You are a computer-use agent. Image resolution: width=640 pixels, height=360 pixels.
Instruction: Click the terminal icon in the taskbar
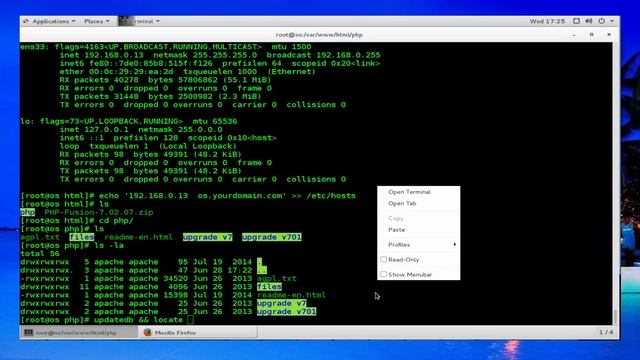coord(29,333)
